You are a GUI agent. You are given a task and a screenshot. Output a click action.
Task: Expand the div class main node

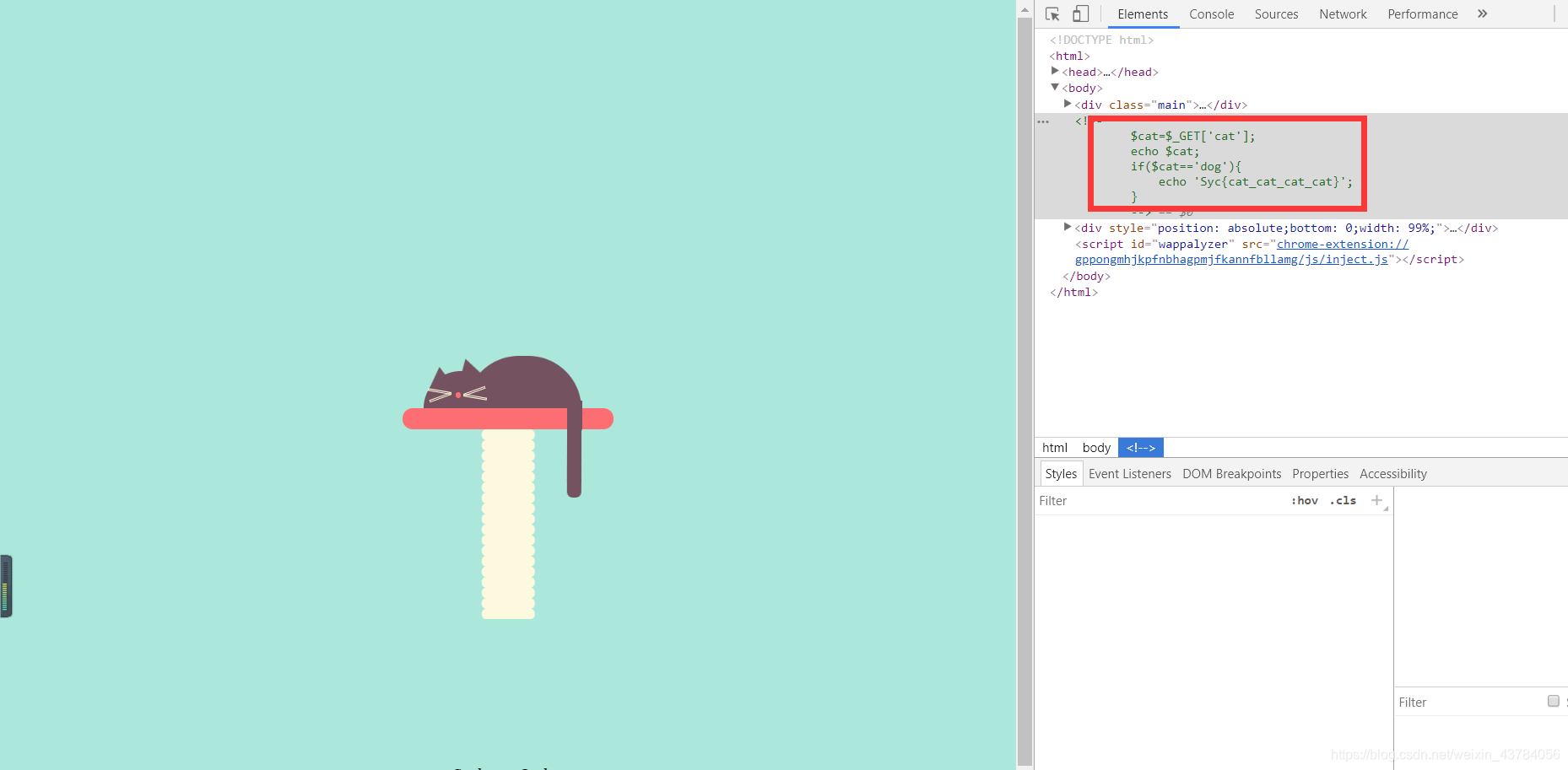(1068, 105)
